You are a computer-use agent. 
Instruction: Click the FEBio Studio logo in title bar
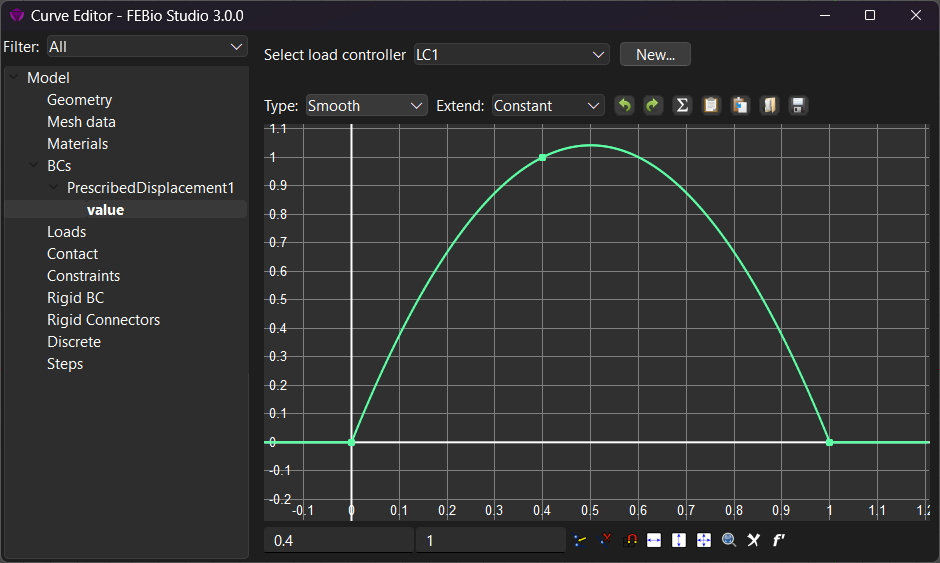[x=17, y=16]
